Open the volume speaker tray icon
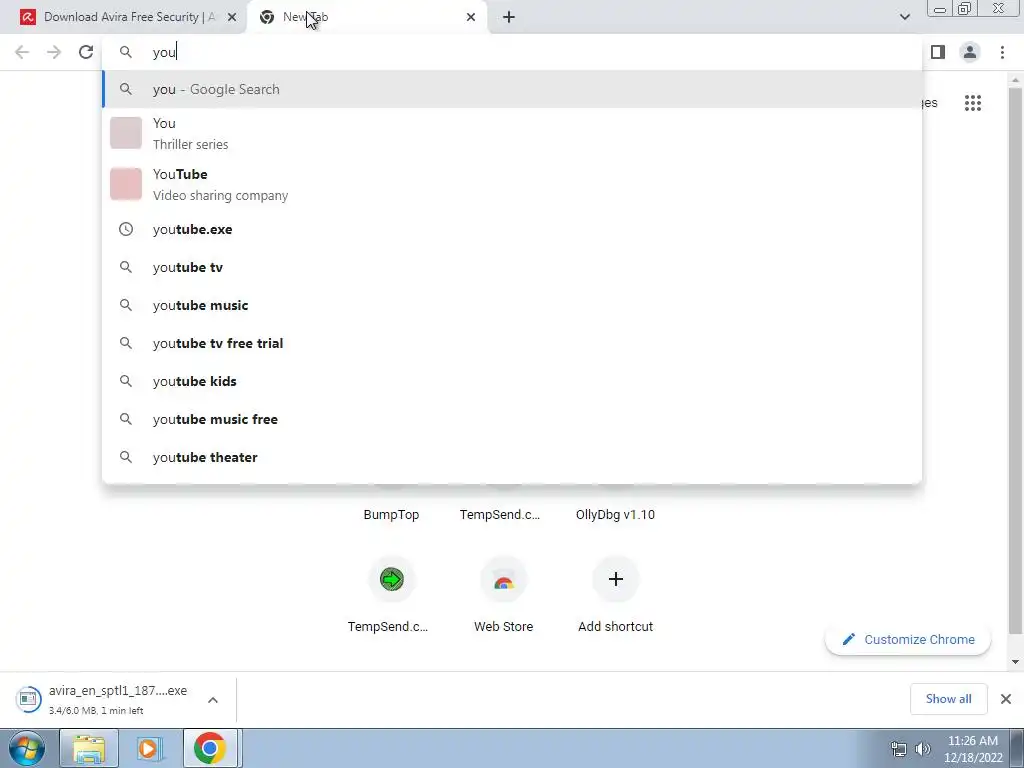This screenshot has width=1024, height=768. [923, 749]
